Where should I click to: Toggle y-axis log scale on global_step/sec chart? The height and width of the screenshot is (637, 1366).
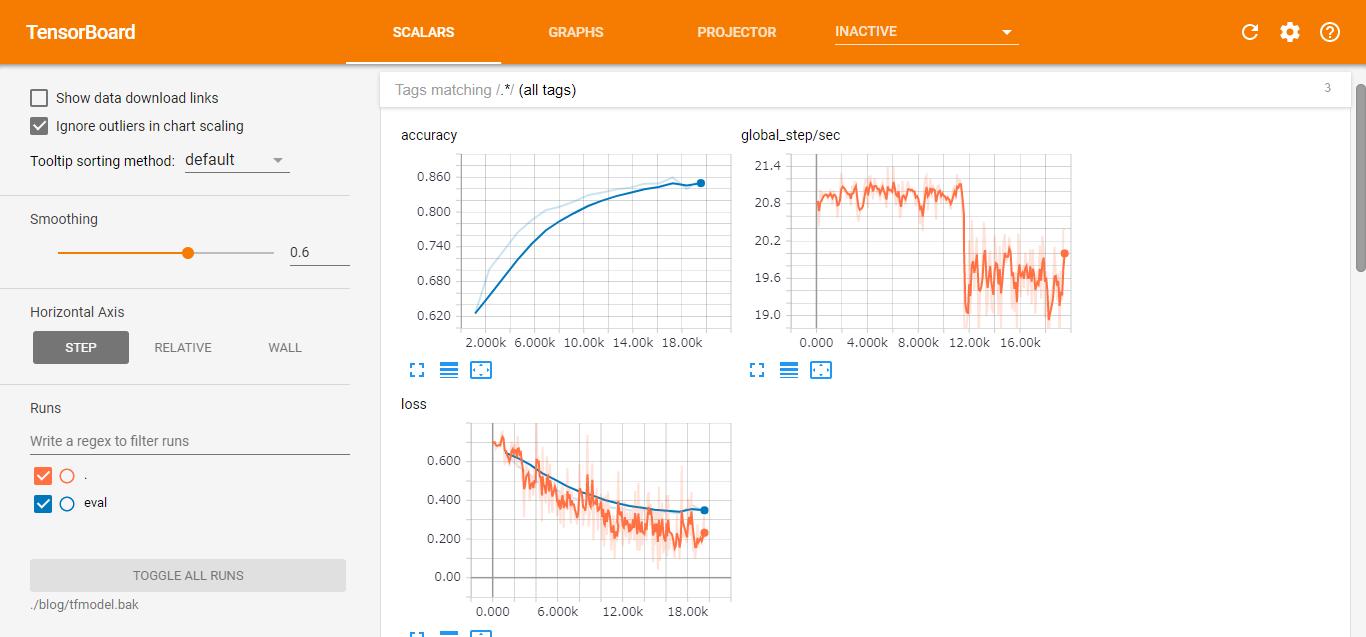tap(789, 370)
